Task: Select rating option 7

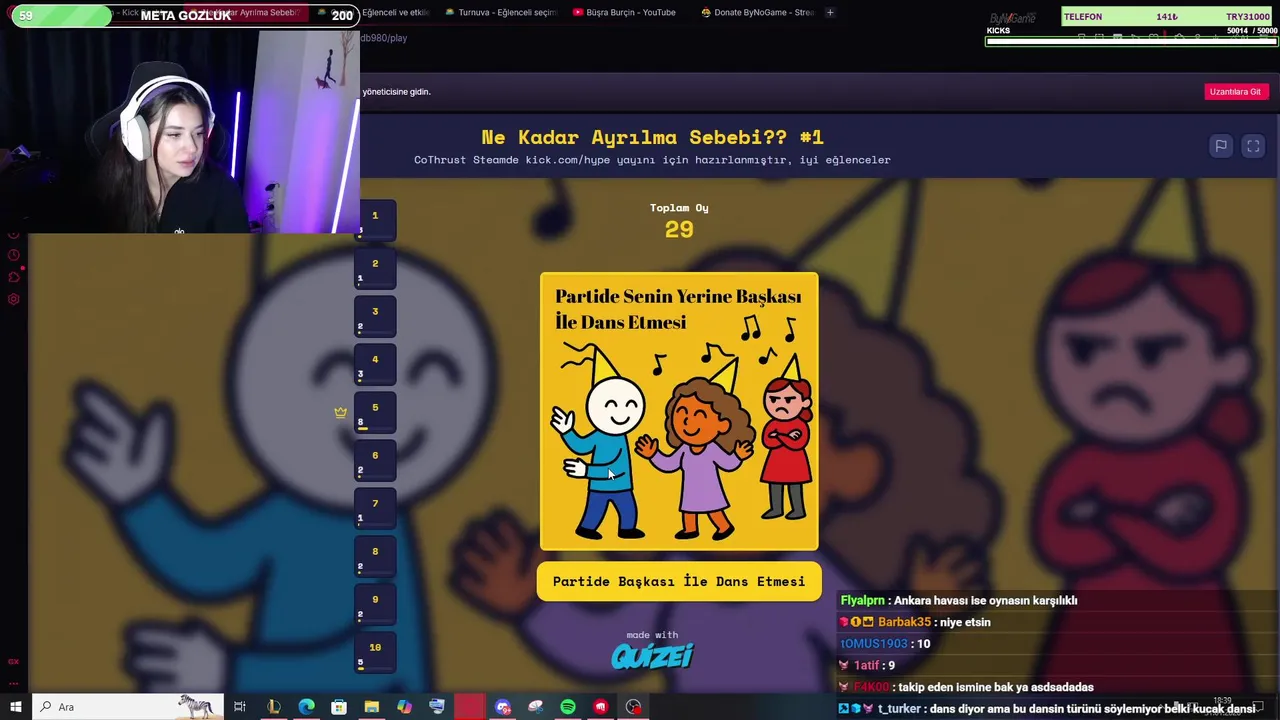Action: (x=375, y=507)
